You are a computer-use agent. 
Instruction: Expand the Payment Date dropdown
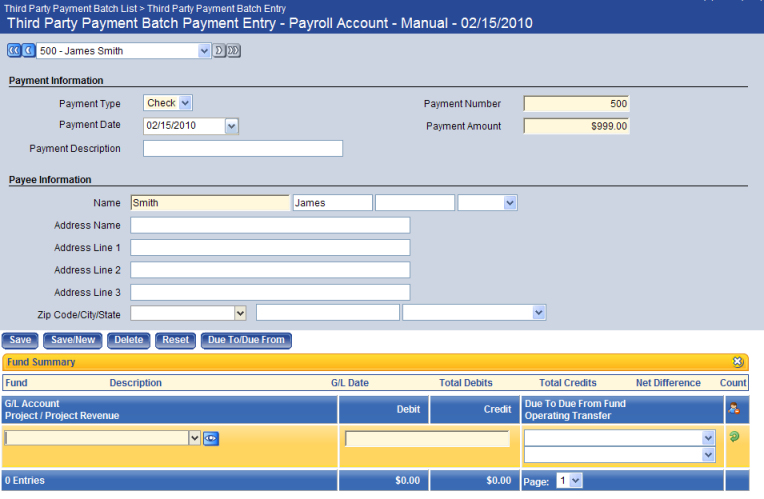pyautogui.click(x=232, y=126)
